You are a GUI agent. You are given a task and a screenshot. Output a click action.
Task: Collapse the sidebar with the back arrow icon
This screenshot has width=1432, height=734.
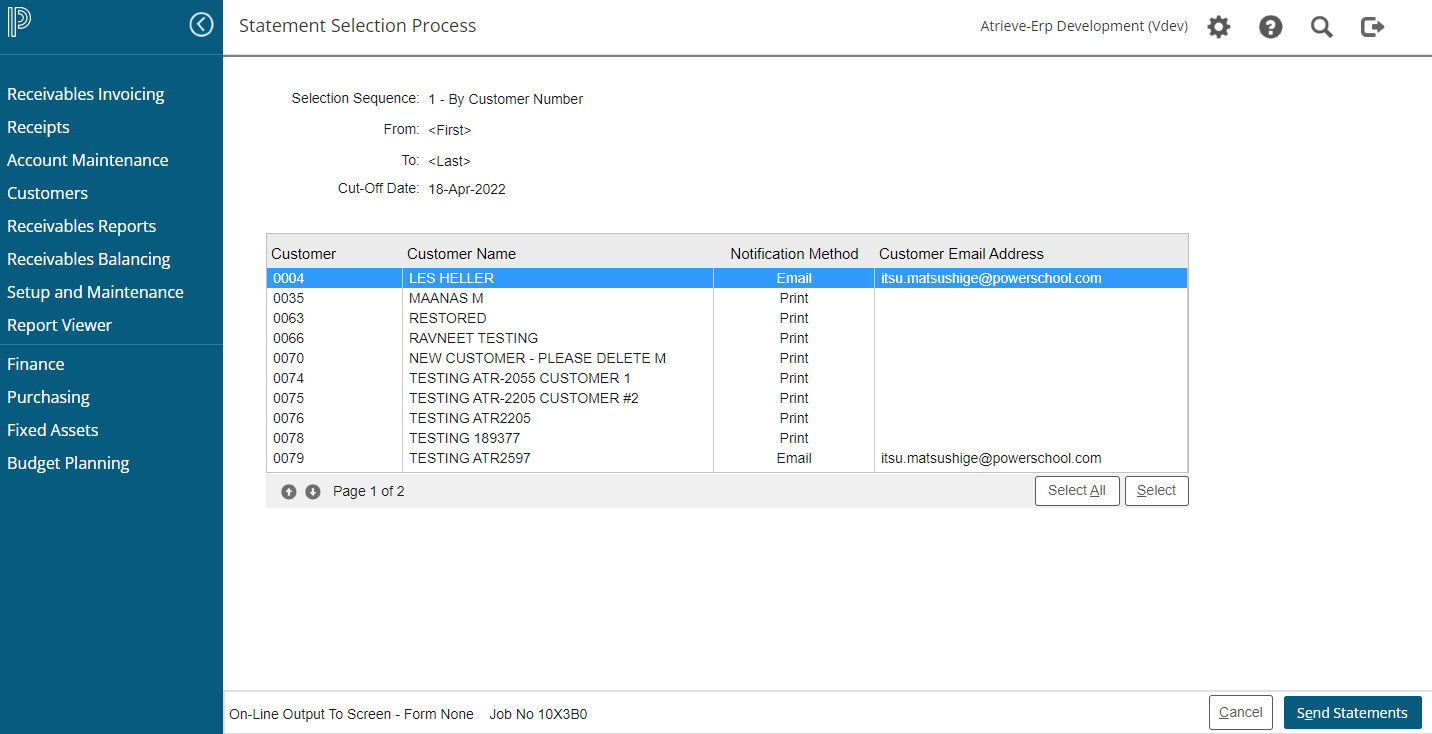tap(201, 25)
